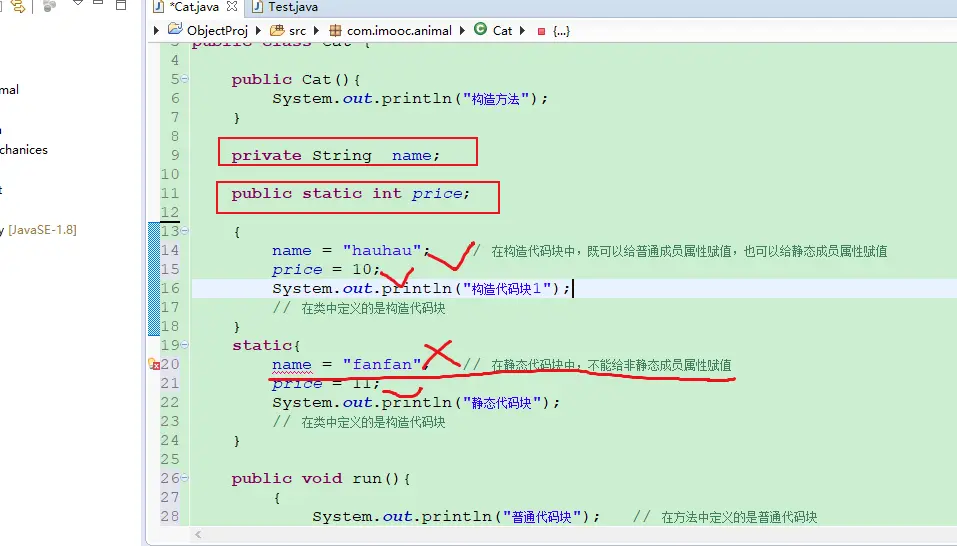957x546 pixels.
Task: Minimize the Package Explorer panel
Action: tap(98, 4)
